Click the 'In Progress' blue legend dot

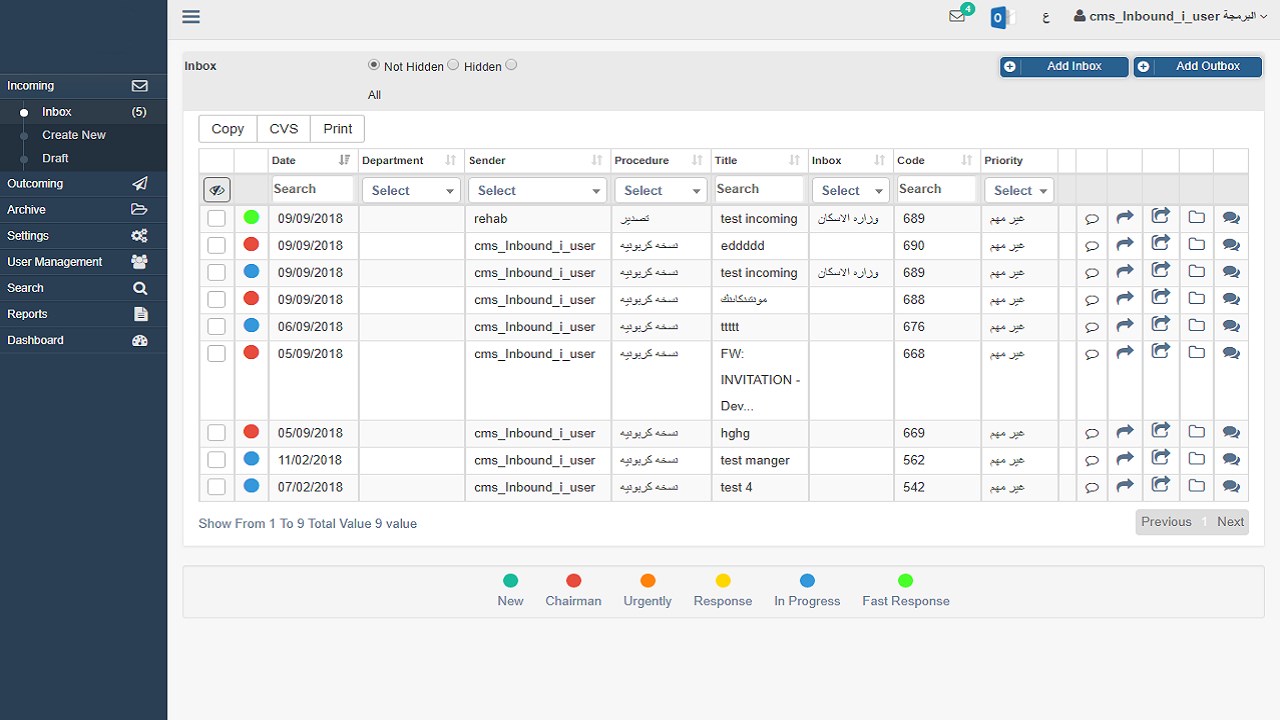(807, 581)
